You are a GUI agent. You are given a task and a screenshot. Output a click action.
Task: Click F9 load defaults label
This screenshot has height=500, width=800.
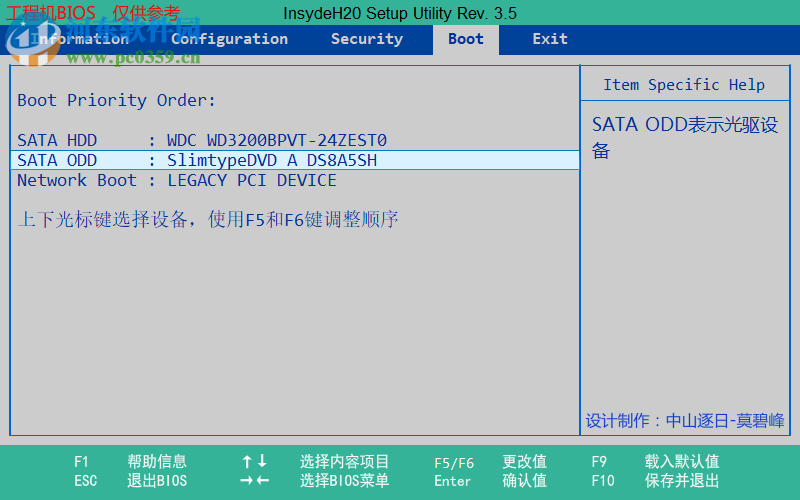655,462
